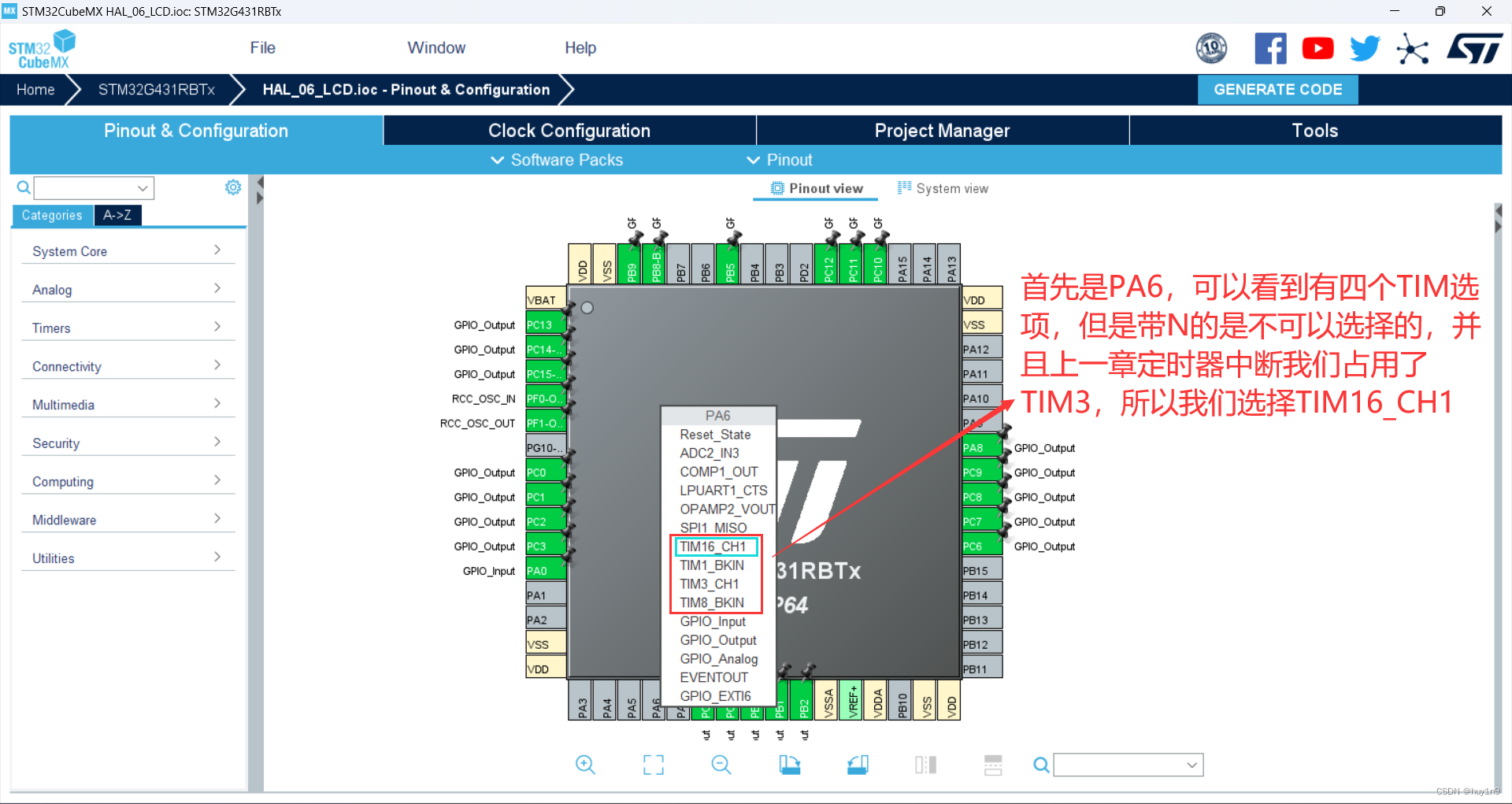Click the PB12 pin on the chip

pyautogui.click(x=981, y=644)
